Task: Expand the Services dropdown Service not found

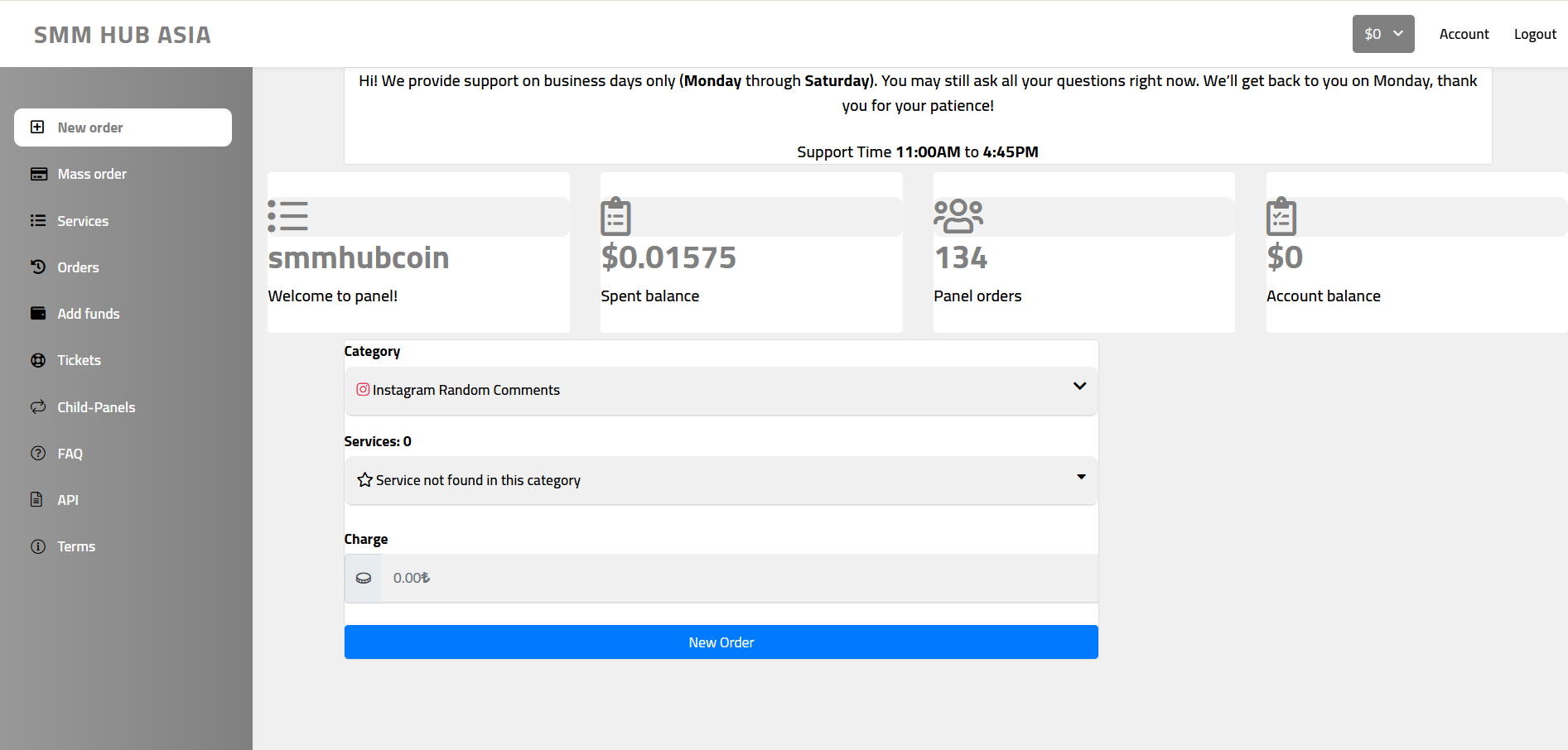Action: [721, 480]
